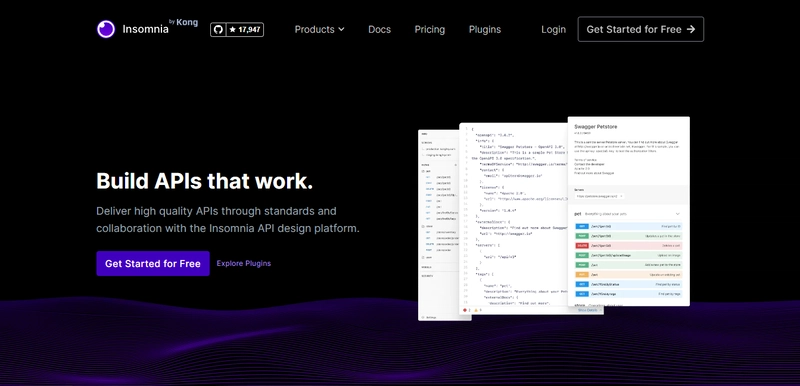
Task: Click the Settings icon at the bottom of the left preview panel
Action: (x=423, y=317)
